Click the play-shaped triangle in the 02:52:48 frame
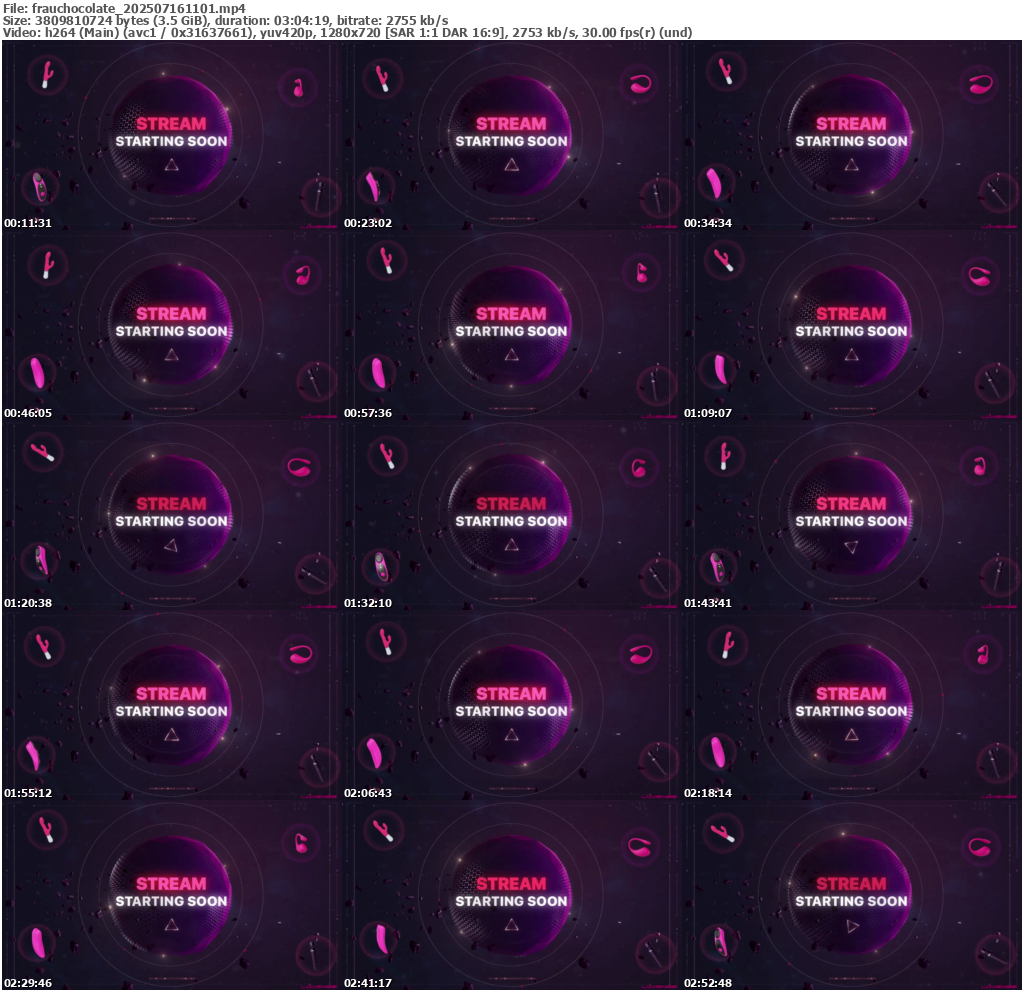This screenshot has height=990, width=1024. 852,926
